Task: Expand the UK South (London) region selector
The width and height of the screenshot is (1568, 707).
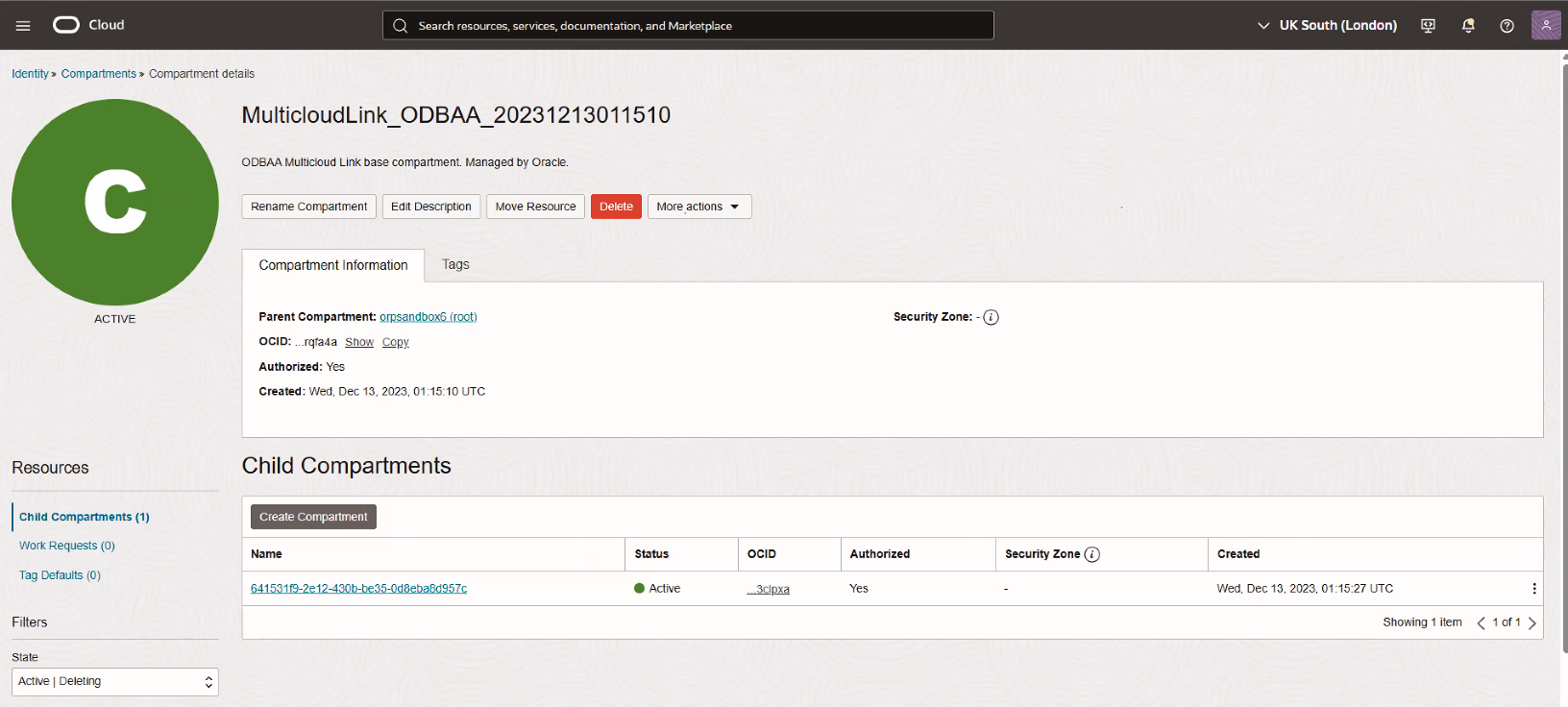Action: 1327,26
